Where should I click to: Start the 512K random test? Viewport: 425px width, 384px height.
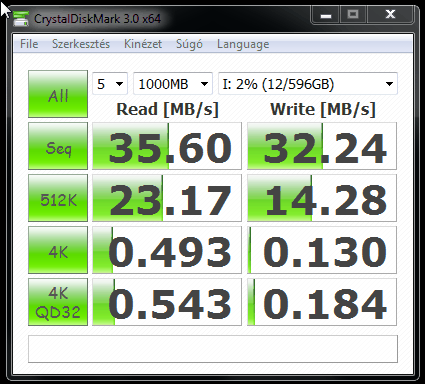click(x=58, y=198)
